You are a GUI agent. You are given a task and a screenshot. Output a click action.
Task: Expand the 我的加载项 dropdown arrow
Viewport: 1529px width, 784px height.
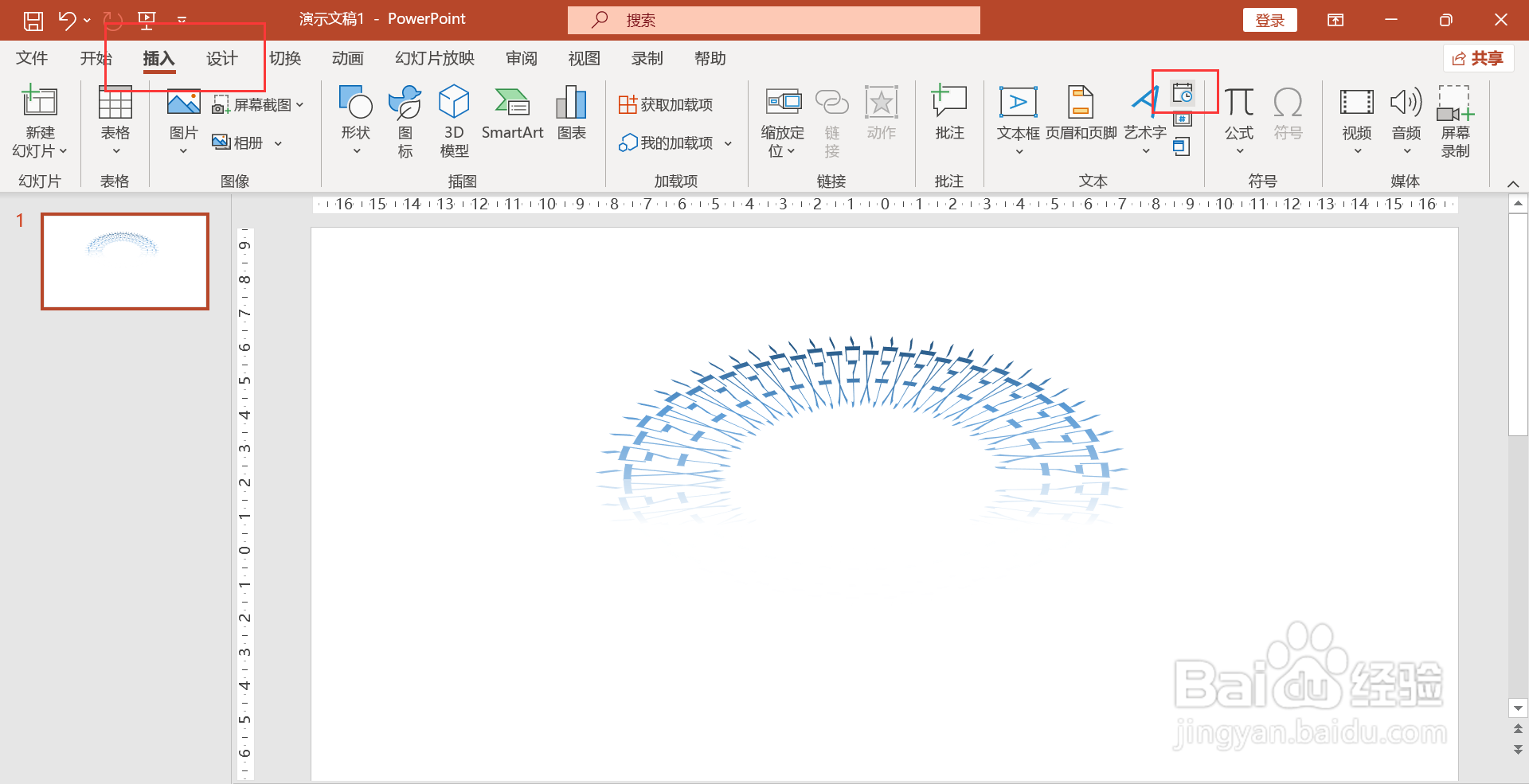[728, 143]
